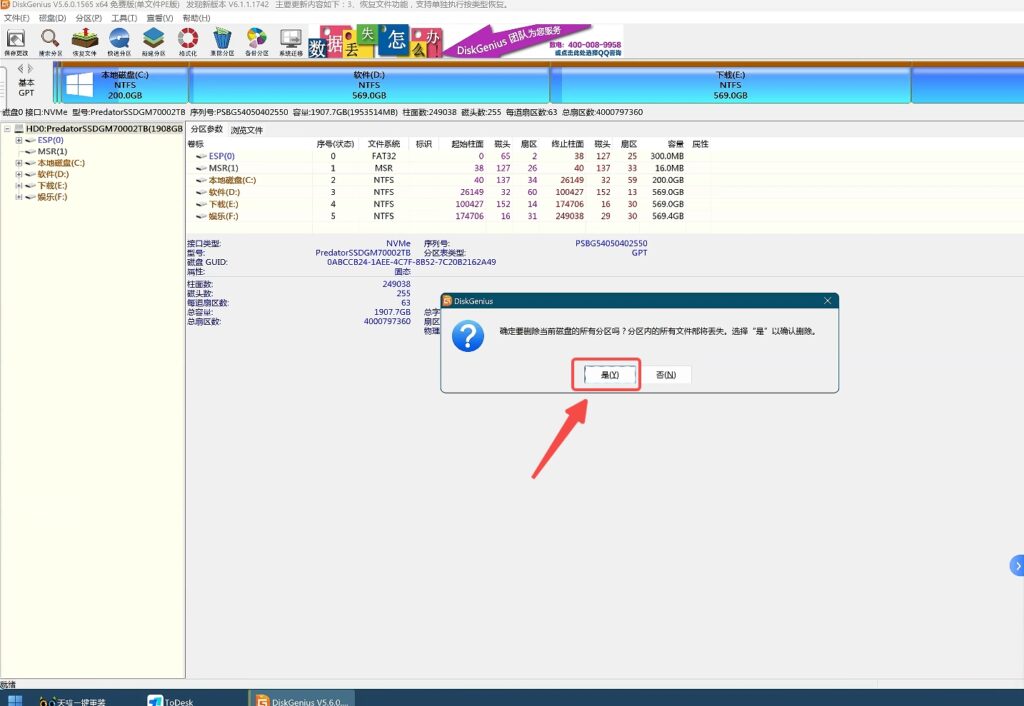Open the Backup Partition (备份分区) tool
The width and height of the screenshot is (1024, 706).
(x=257, y=41)
